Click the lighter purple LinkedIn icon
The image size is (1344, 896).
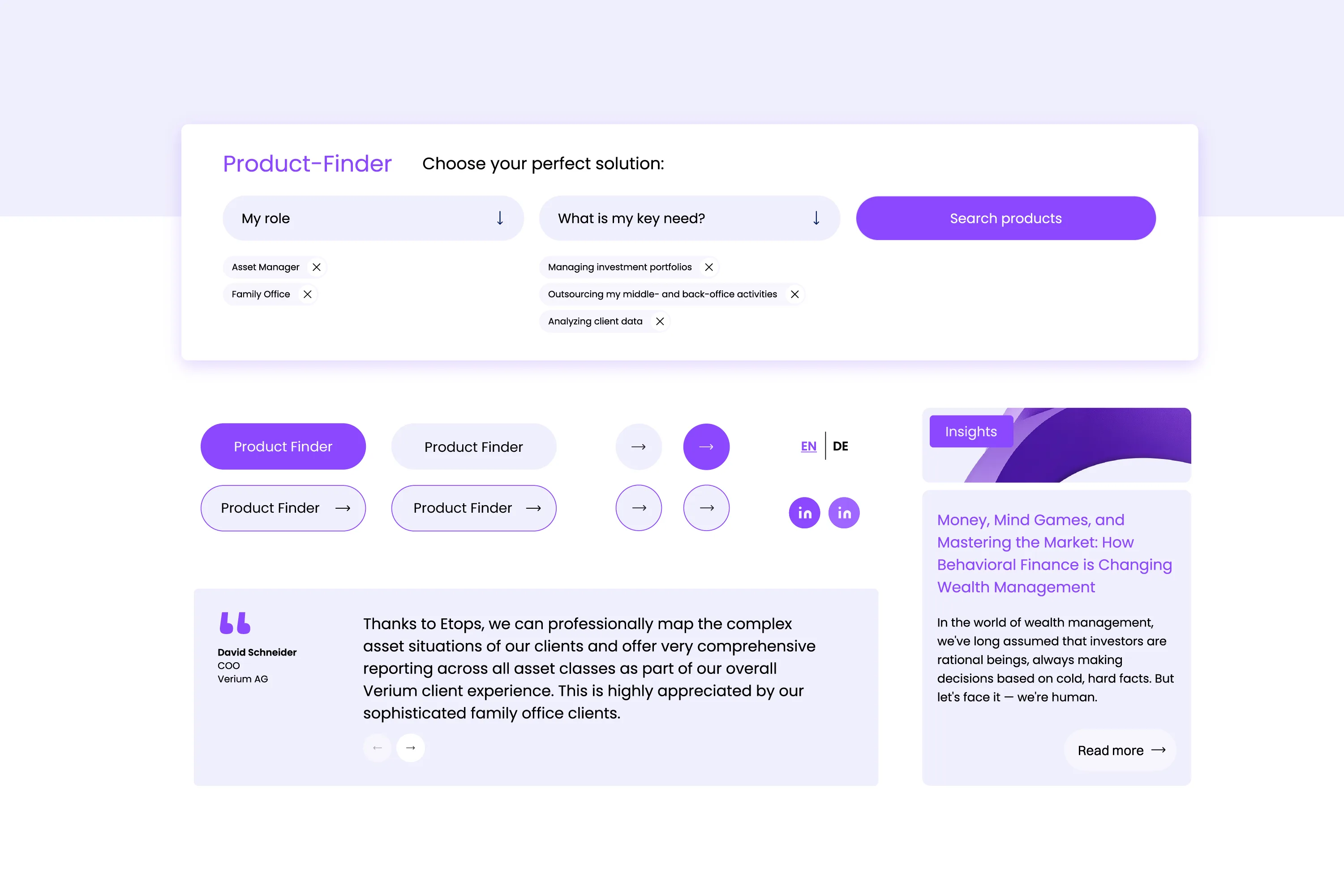click(844, 513)
